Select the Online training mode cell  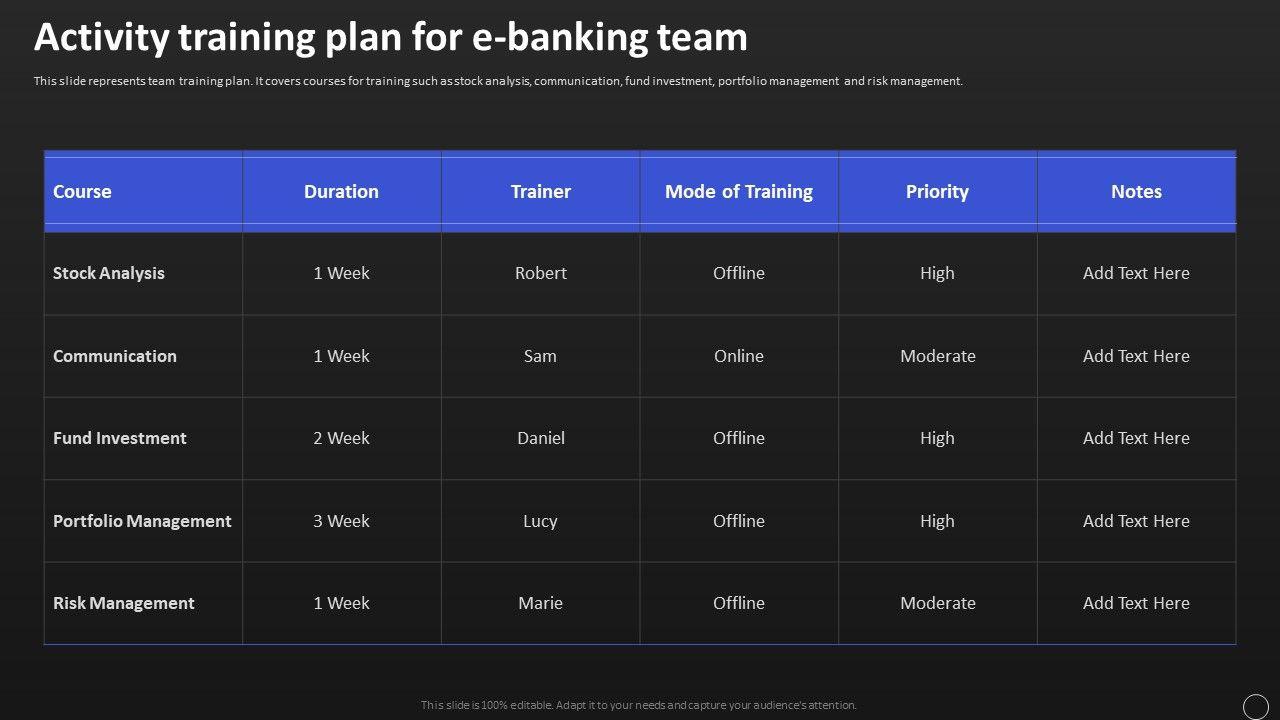pos(738,356)
